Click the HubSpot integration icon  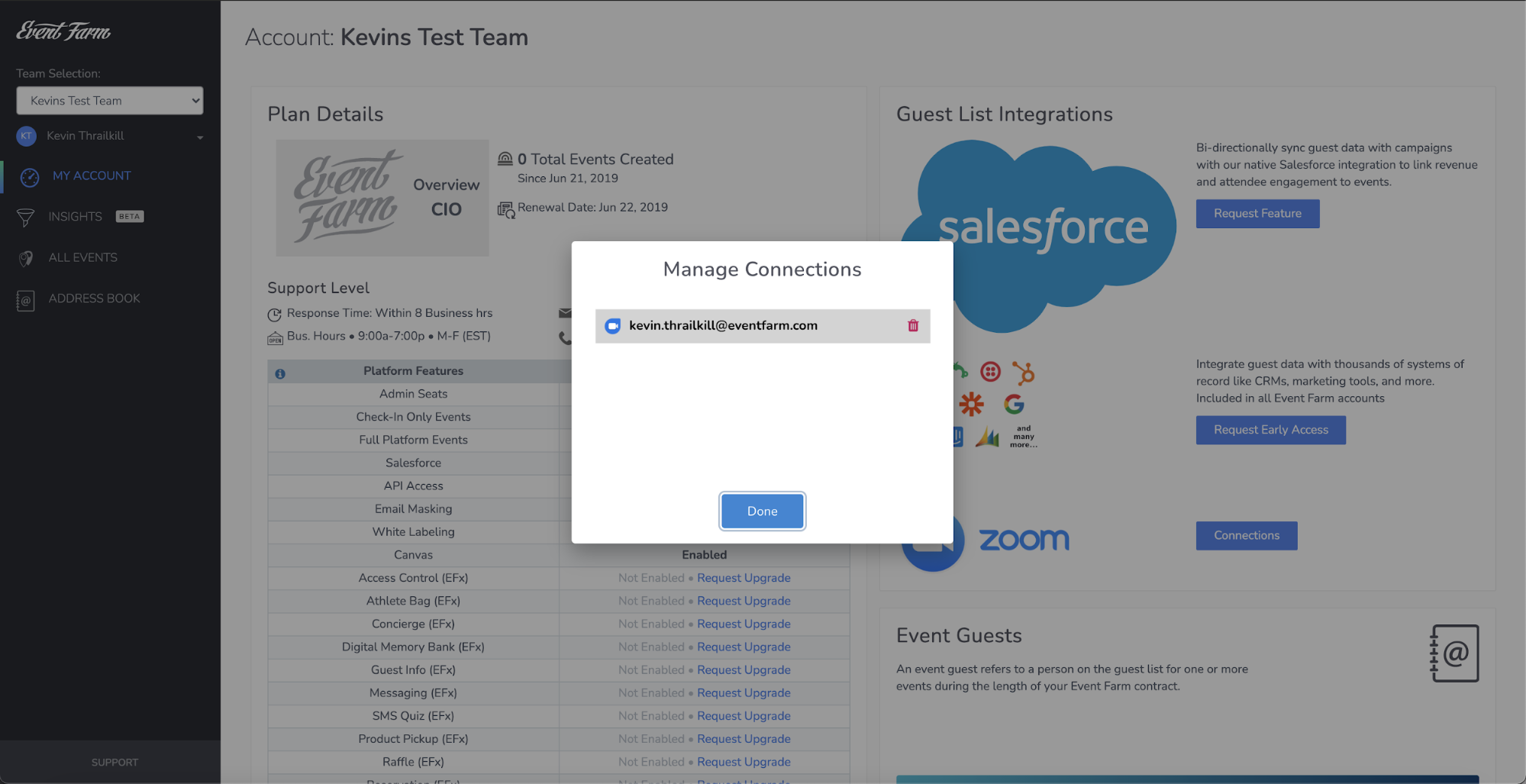[x=1023, y=373]
